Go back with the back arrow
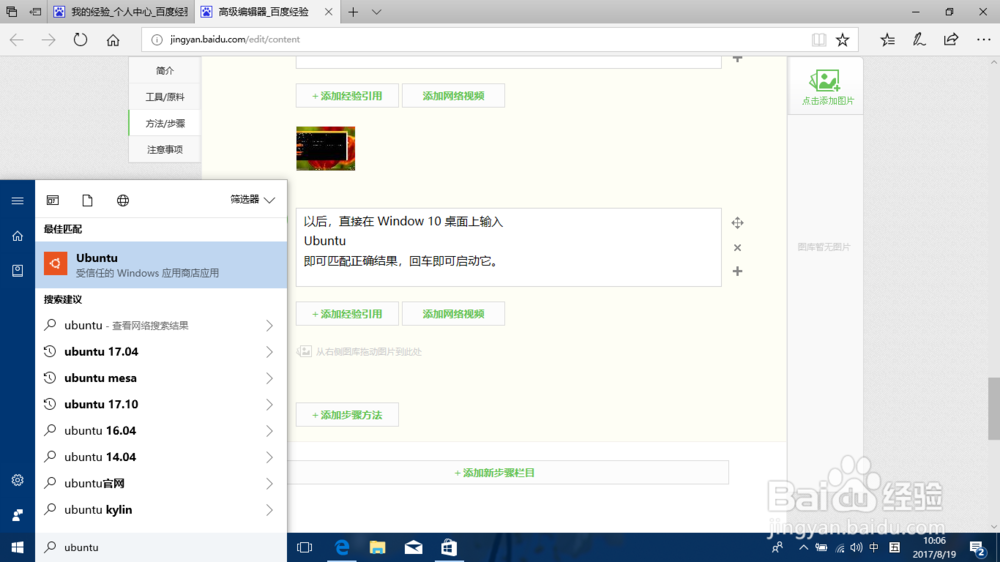This screenshot has height=562, width=1000. pos(17,40)
